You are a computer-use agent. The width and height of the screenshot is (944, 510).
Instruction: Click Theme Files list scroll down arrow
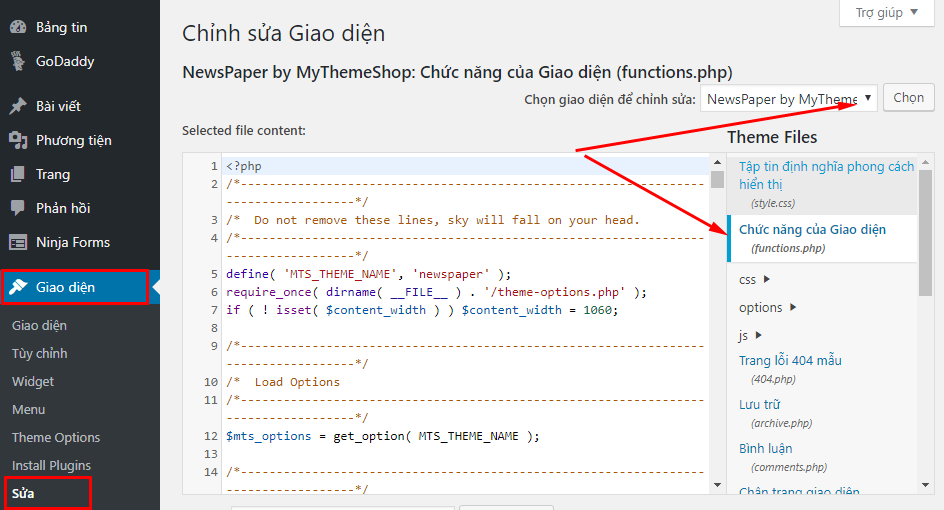[925, 485]
